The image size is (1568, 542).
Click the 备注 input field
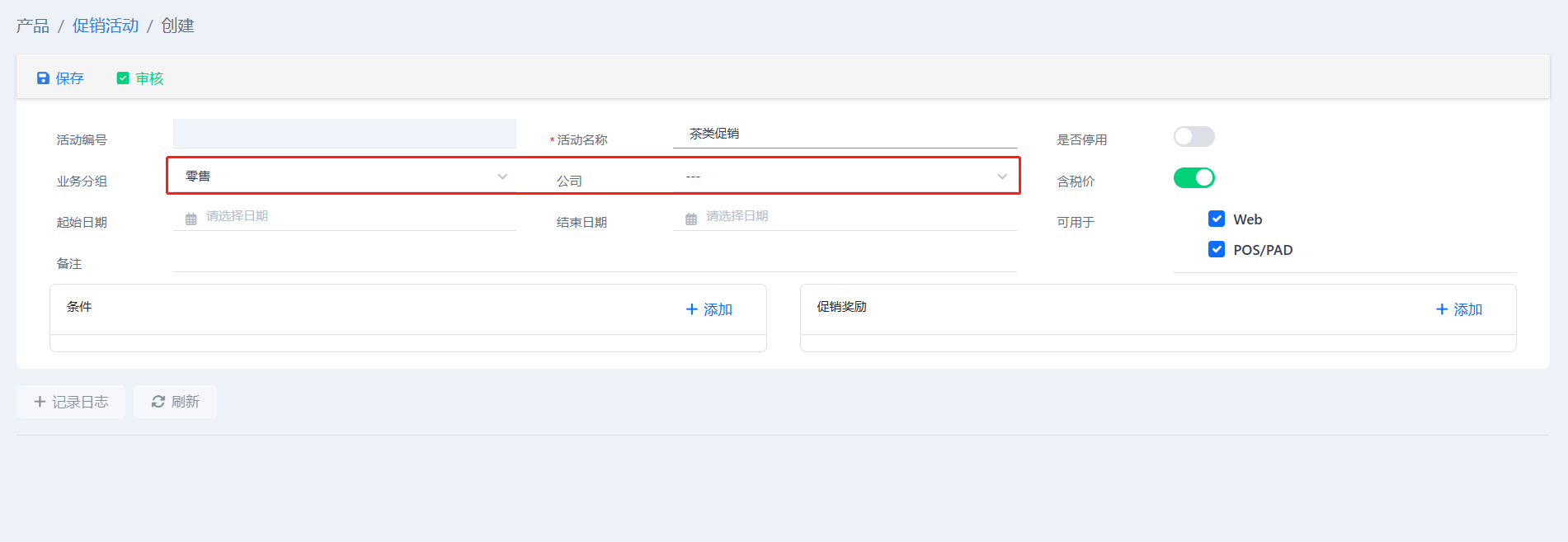click(x=595, y=257)
